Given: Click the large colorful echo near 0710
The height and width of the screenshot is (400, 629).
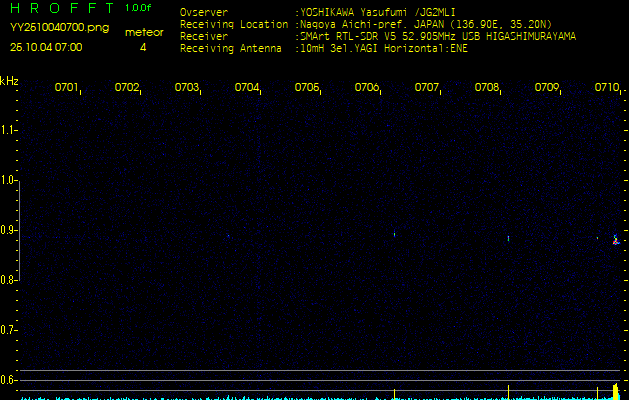Looking at the screenshot, I should 616,240.
